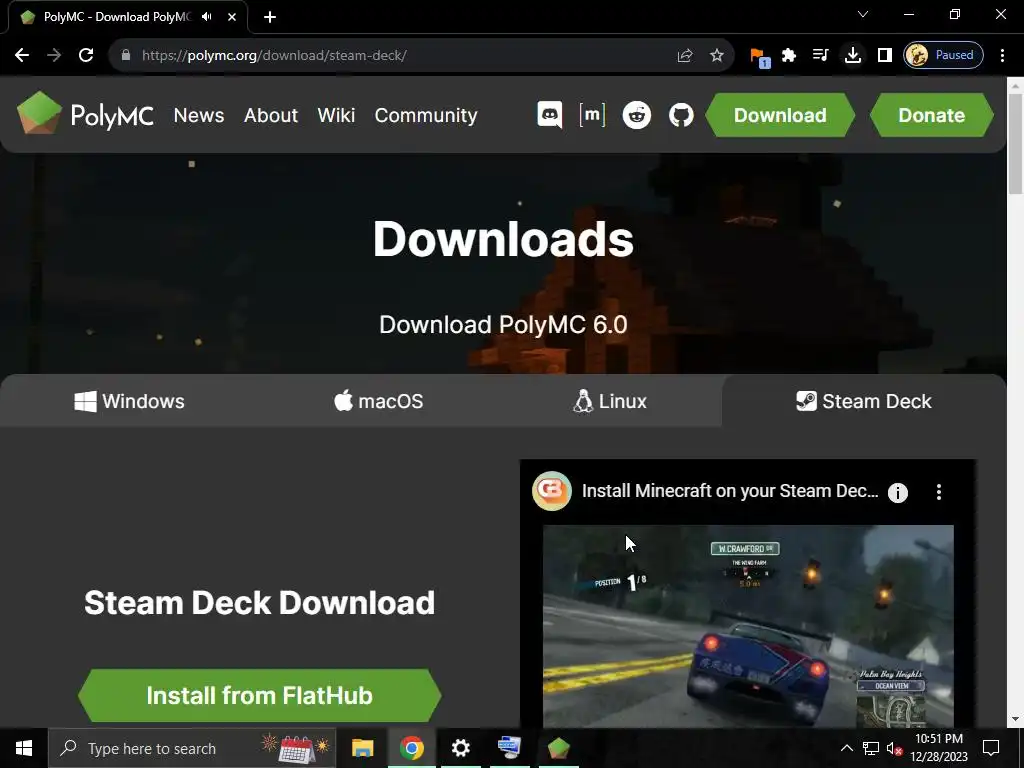Open the News menu item

199,115
